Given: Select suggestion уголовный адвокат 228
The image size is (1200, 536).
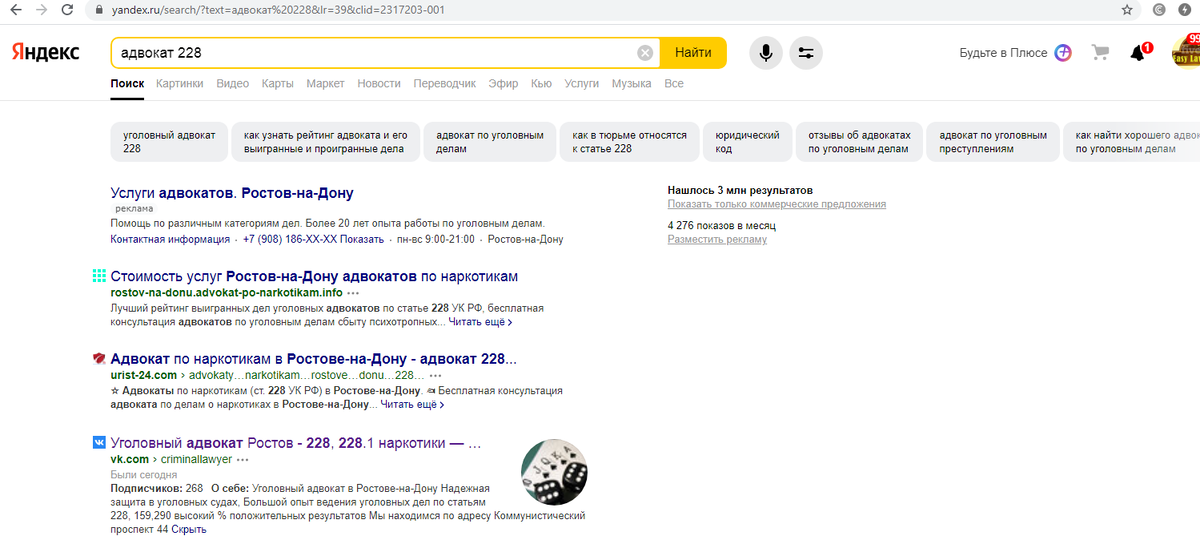Looking at the screenshot, I should [169, 141].
